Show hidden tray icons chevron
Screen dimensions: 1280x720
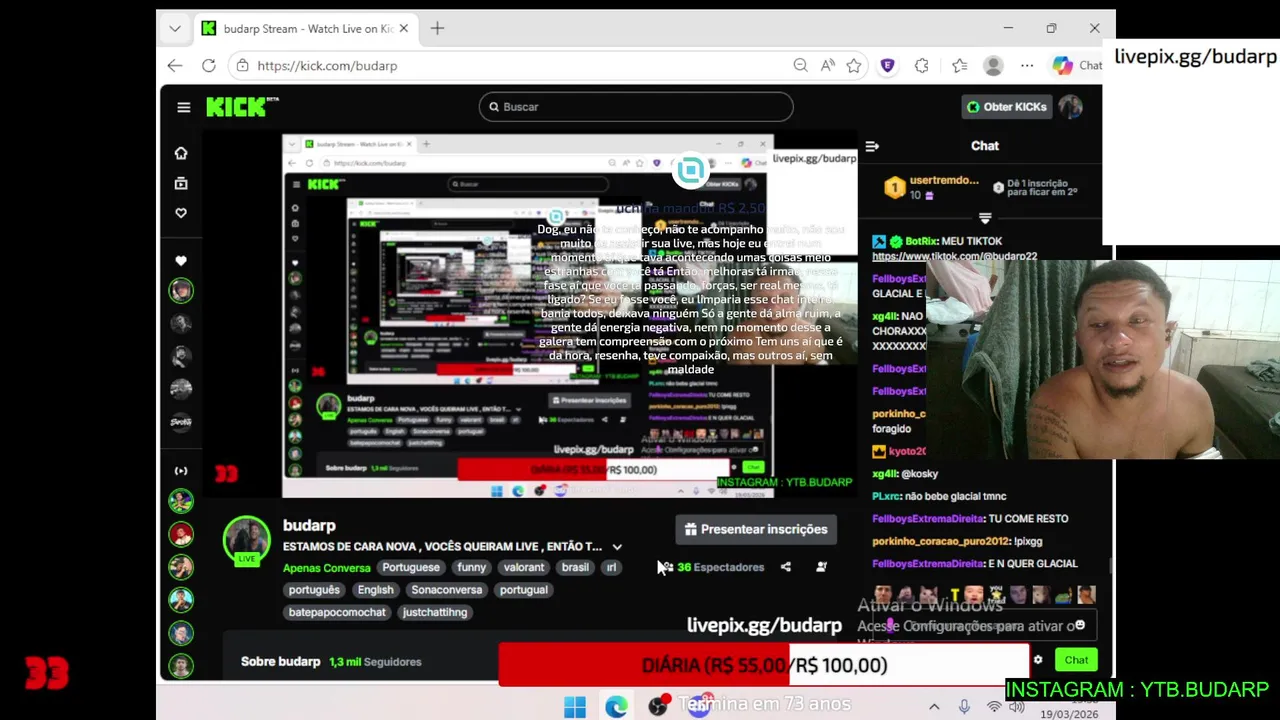(x=934, y=707)
